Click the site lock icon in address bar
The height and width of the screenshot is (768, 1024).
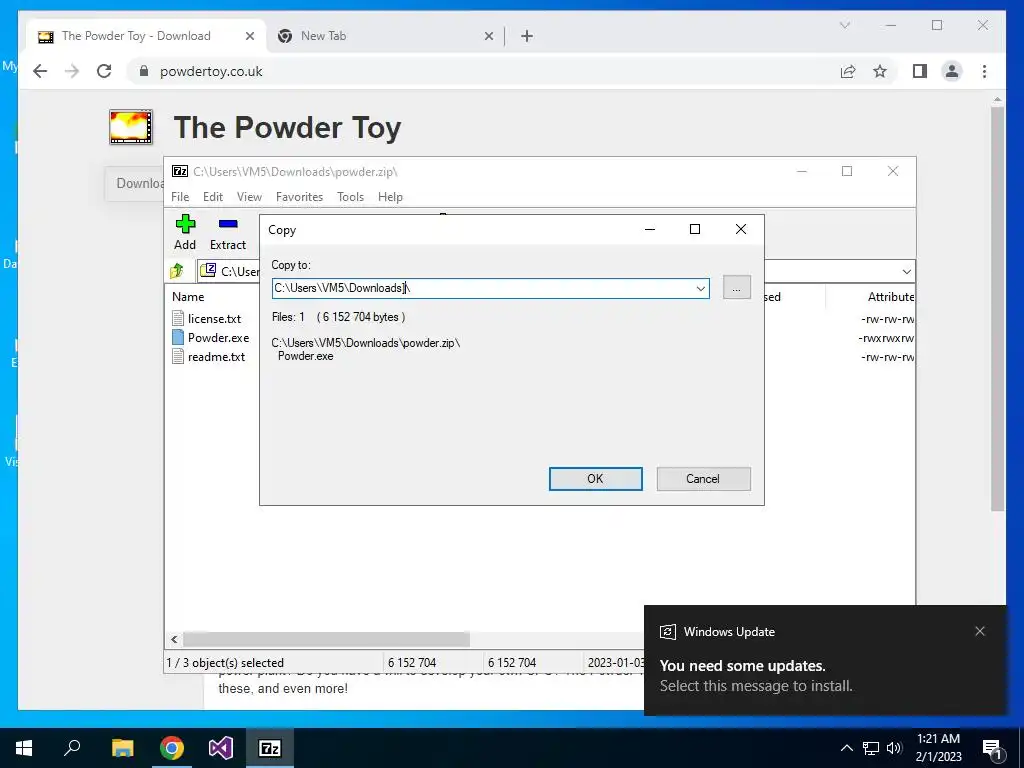point(144,71)
